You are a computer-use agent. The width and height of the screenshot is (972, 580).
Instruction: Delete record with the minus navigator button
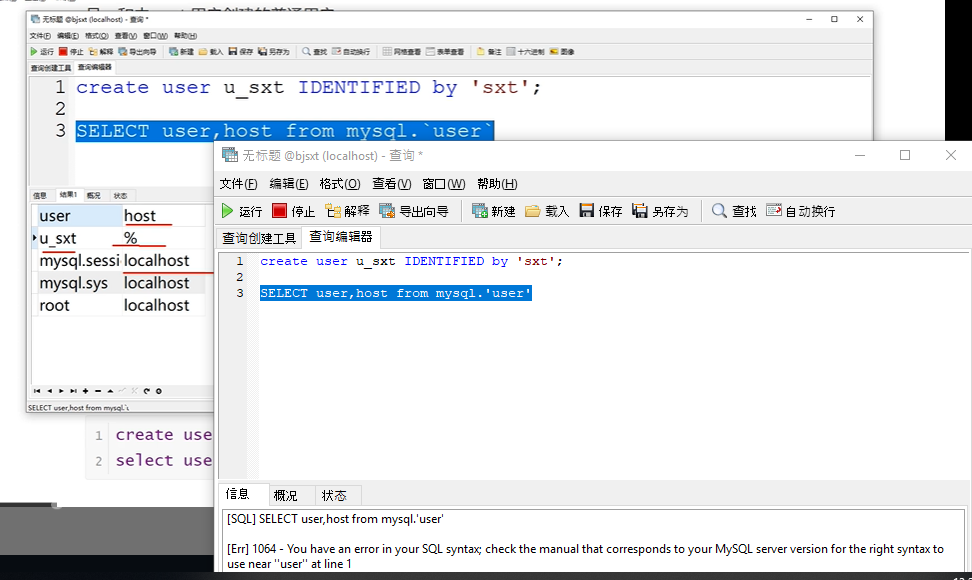pyautogui.click(x=98, y=391)
